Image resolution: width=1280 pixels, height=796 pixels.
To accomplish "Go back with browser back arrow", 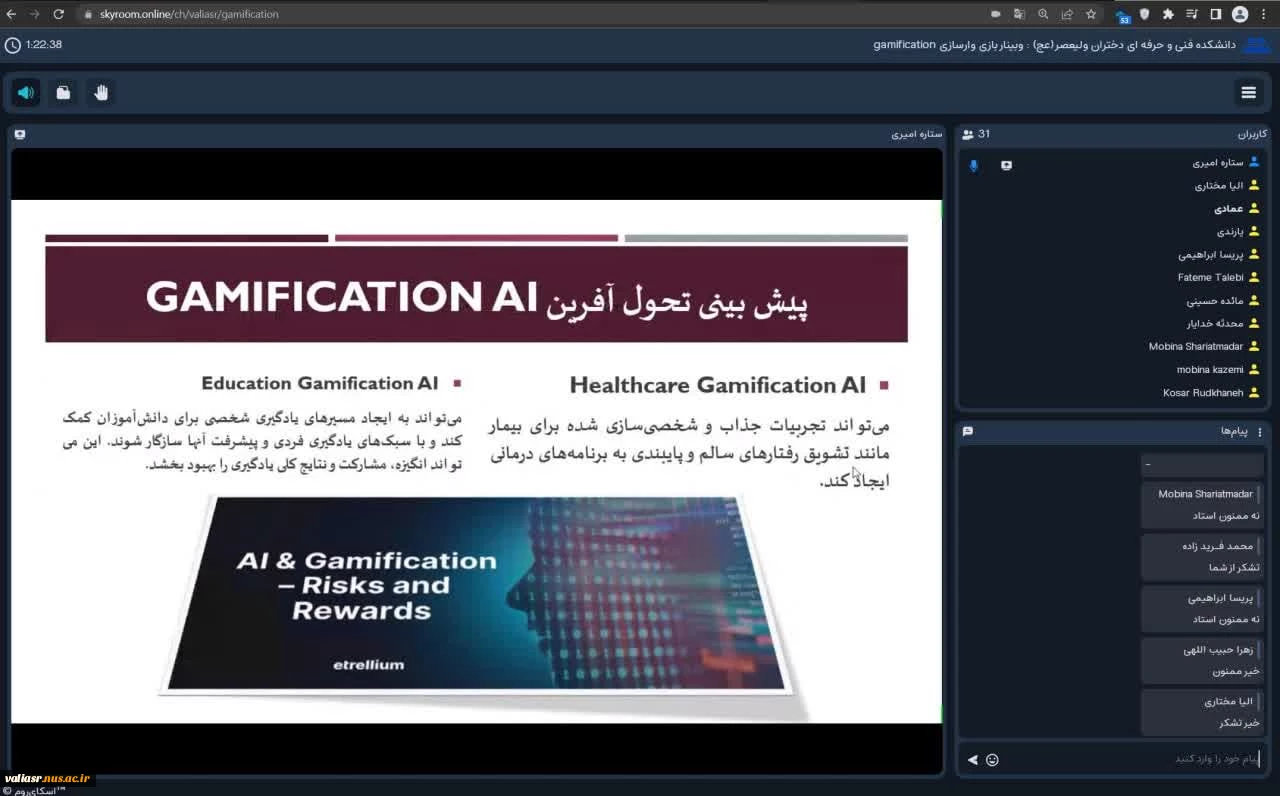I will pyautogui.click(x=11, y=14).
